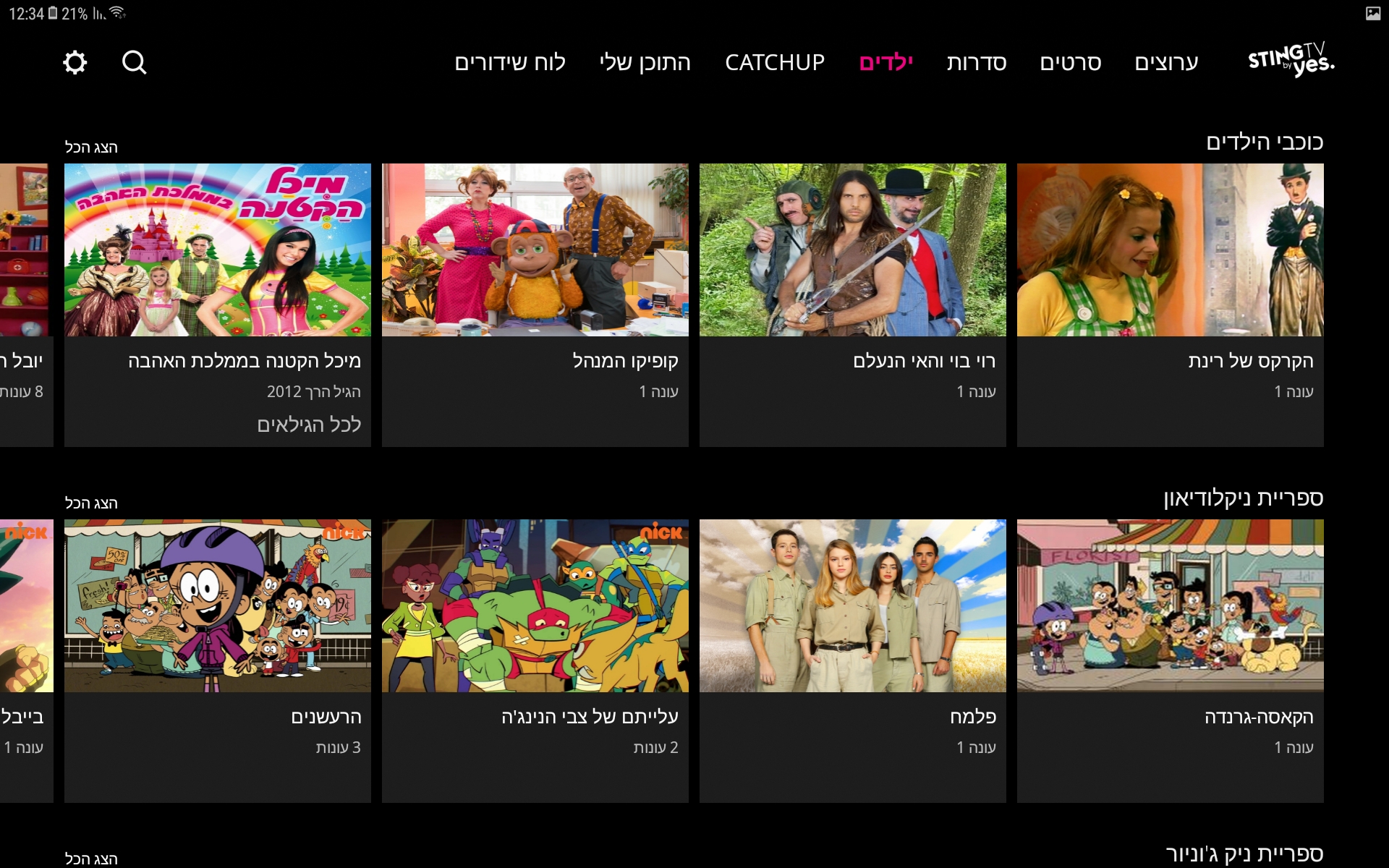
Task: Select the title הרעשנים
Action: (326, 716)
